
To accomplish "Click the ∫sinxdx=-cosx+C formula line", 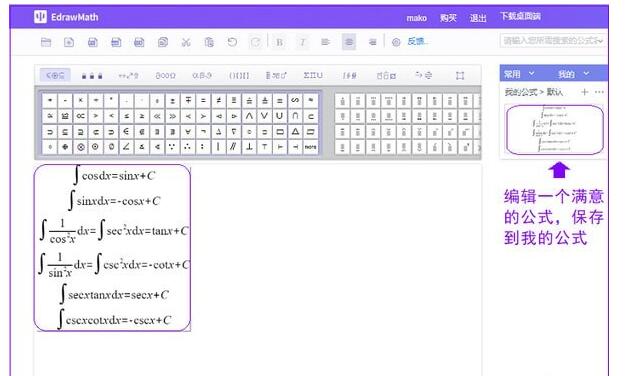I will 114,201.
